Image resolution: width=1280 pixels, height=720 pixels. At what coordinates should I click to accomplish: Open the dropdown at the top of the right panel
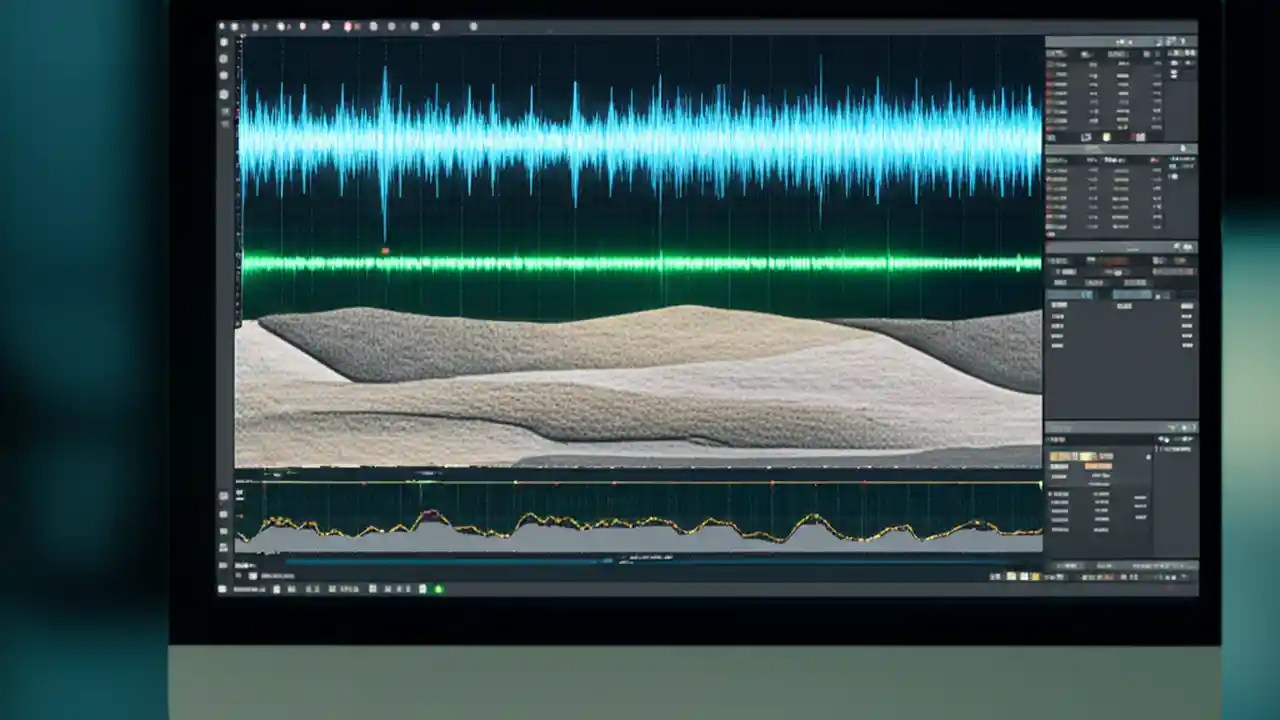pos(1120,42)
